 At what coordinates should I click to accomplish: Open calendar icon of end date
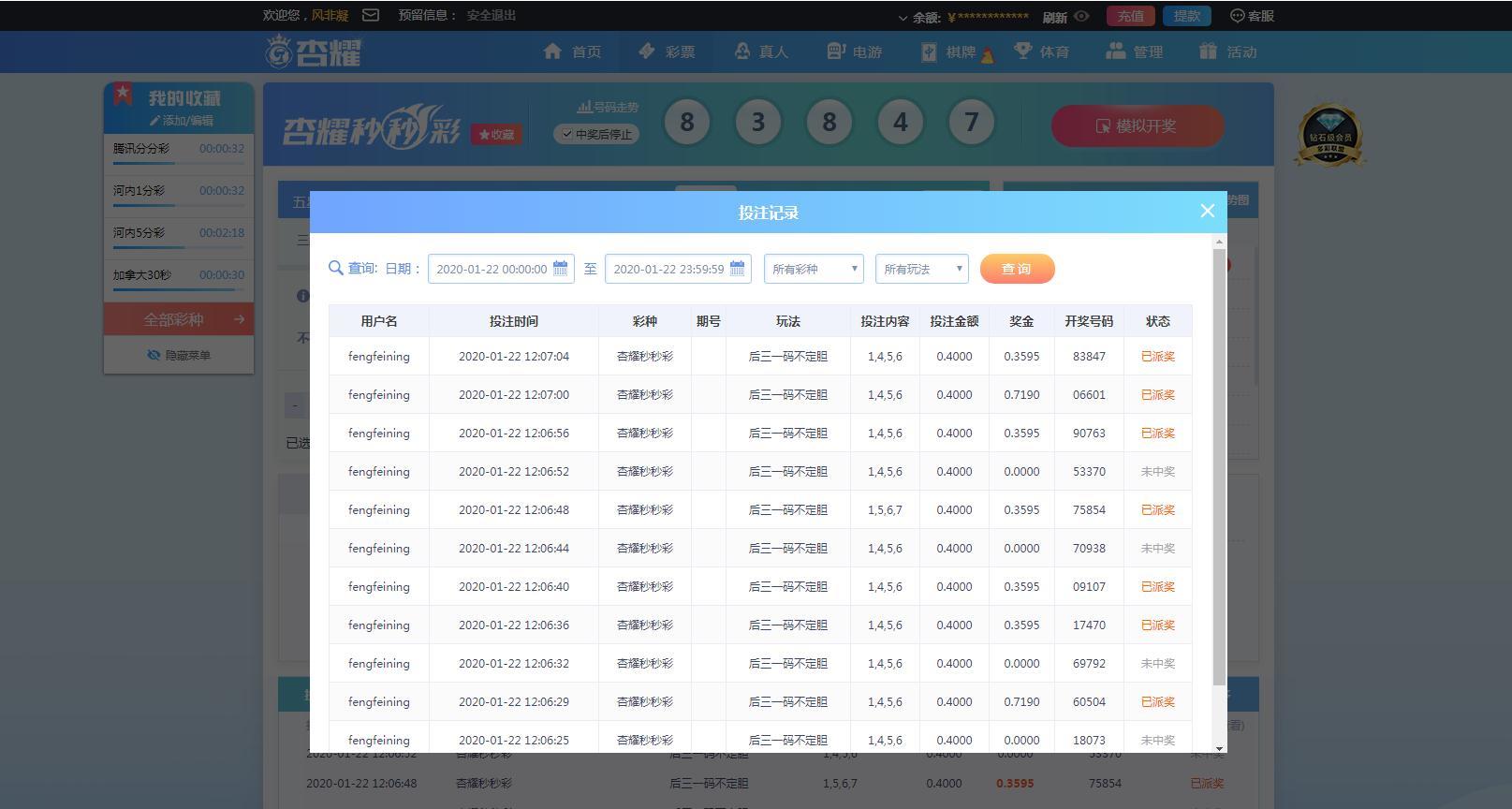(737, 269)
